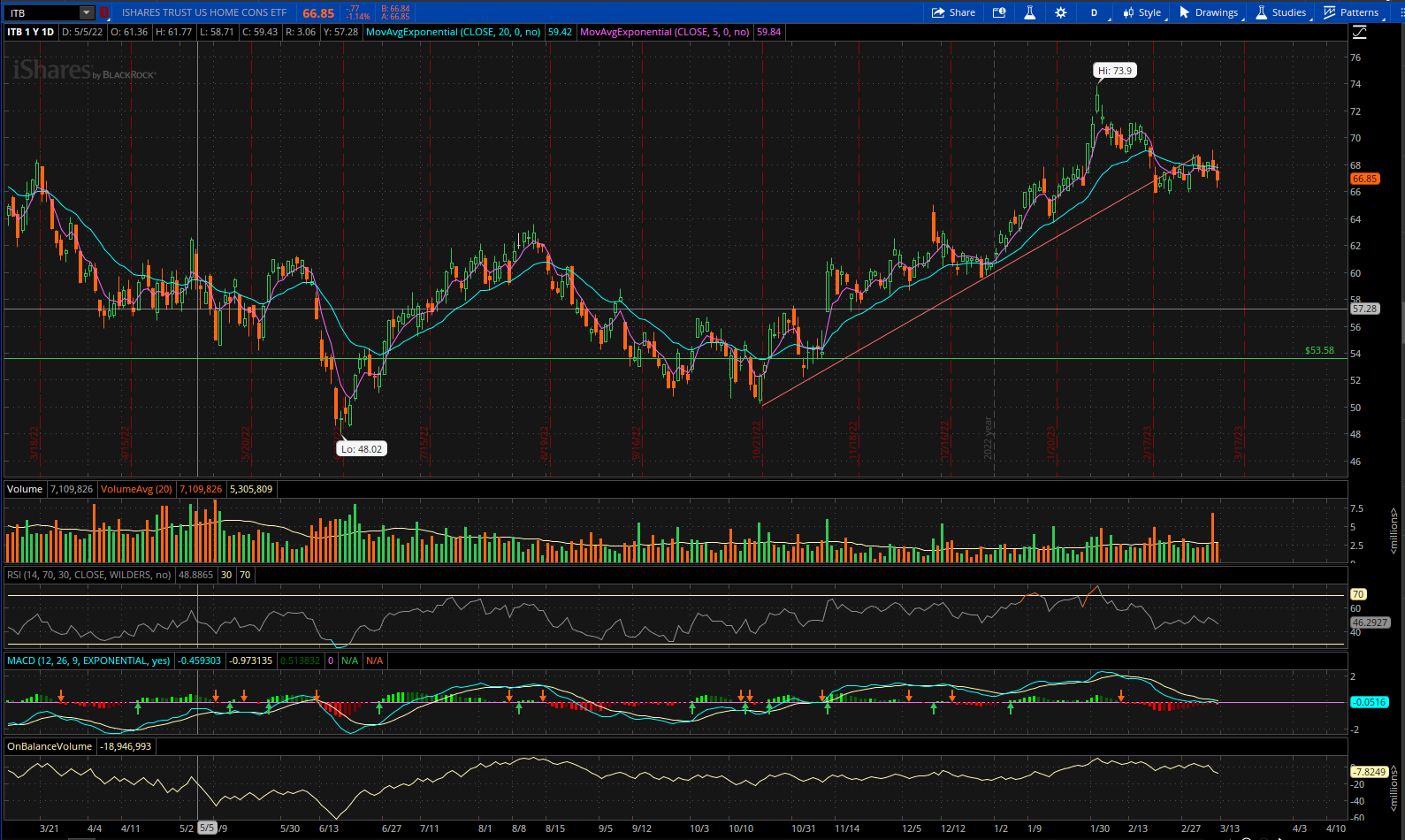1405x840 pixels.
Task: Click the 1/30 date on the time axis
Action: click(1100, 829)
